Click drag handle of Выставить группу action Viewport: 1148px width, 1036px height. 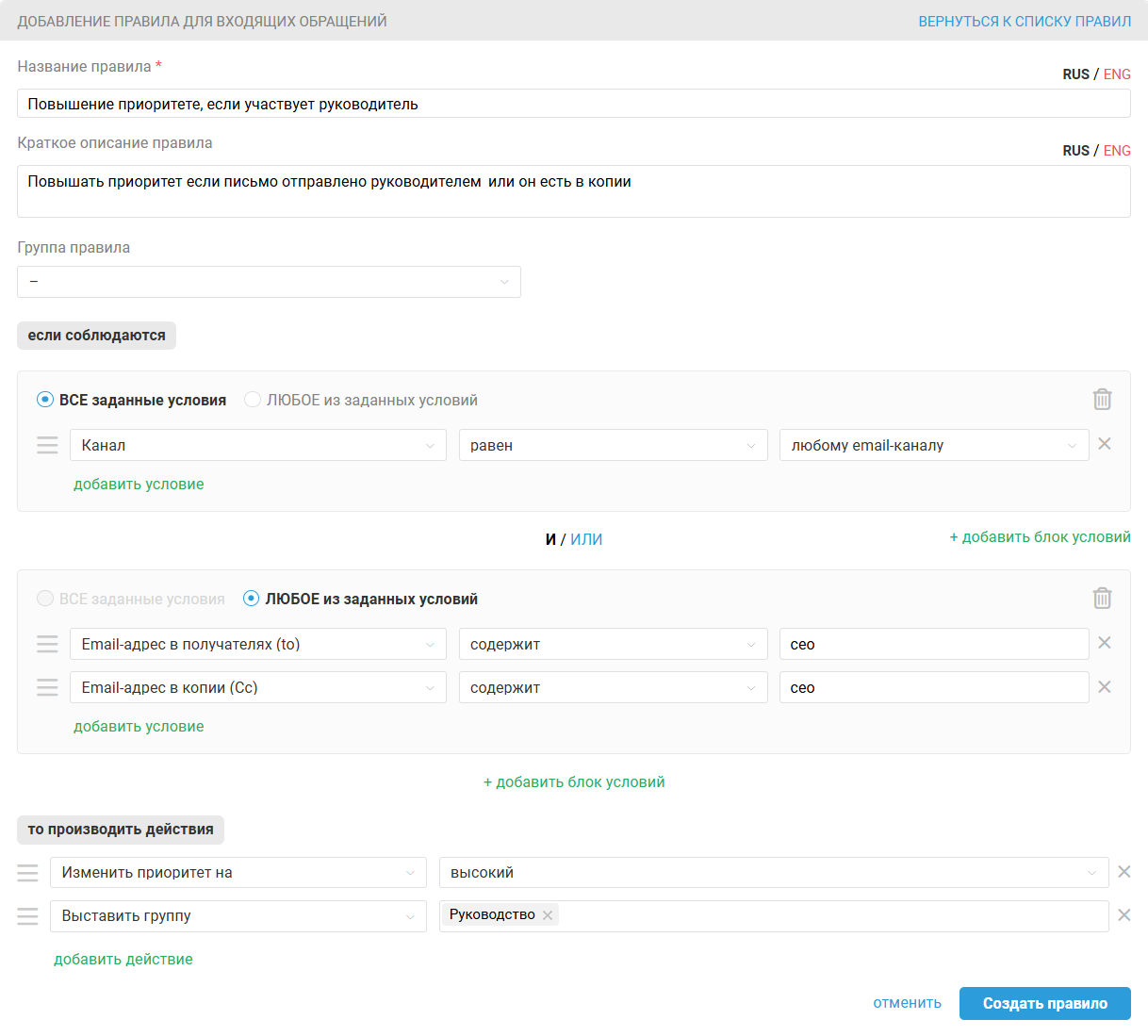point(28,916)
